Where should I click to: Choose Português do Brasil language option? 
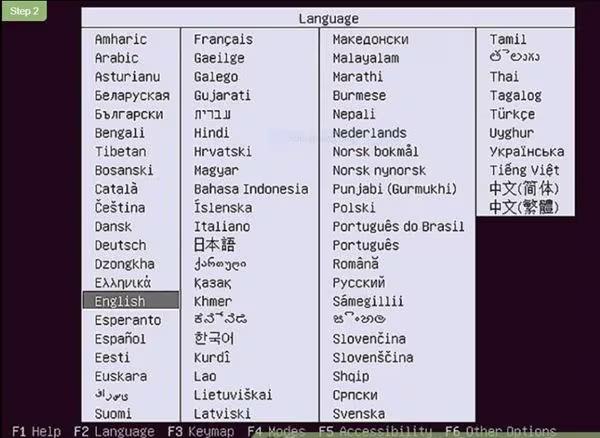[x=398, y=226]
